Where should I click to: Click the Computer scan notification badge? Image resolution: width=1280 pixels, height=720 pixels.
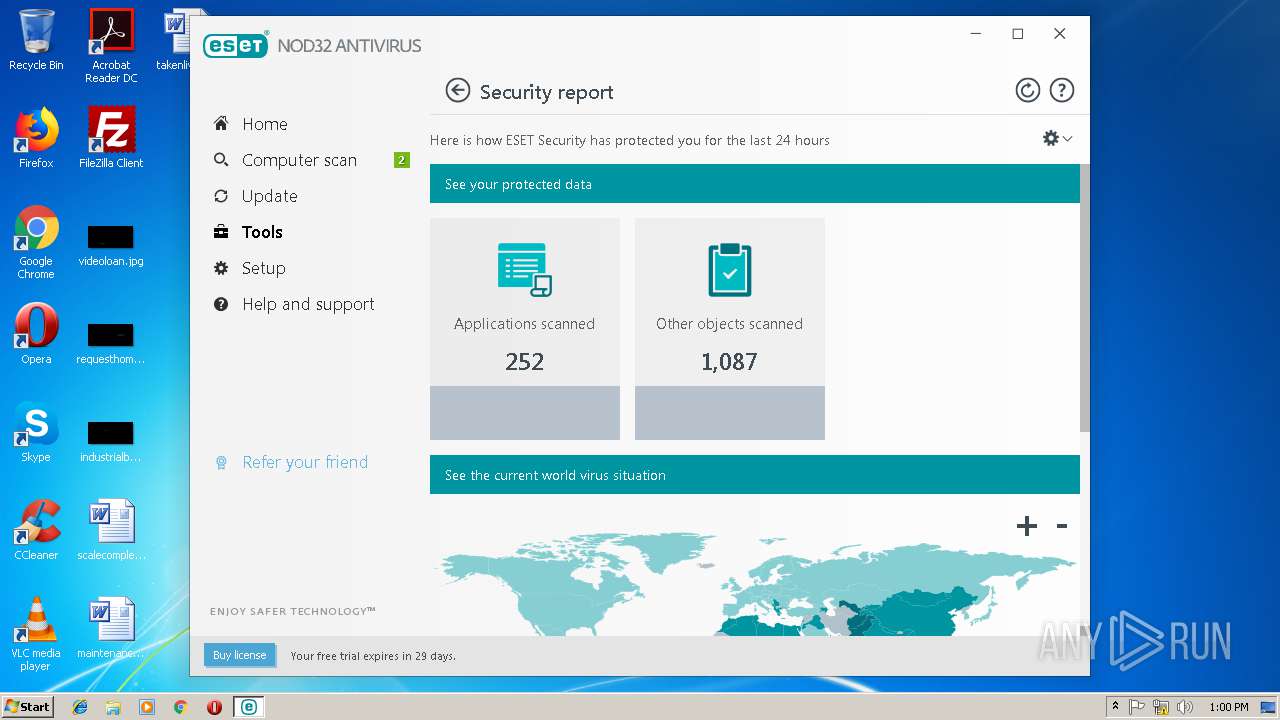[402, 160]
